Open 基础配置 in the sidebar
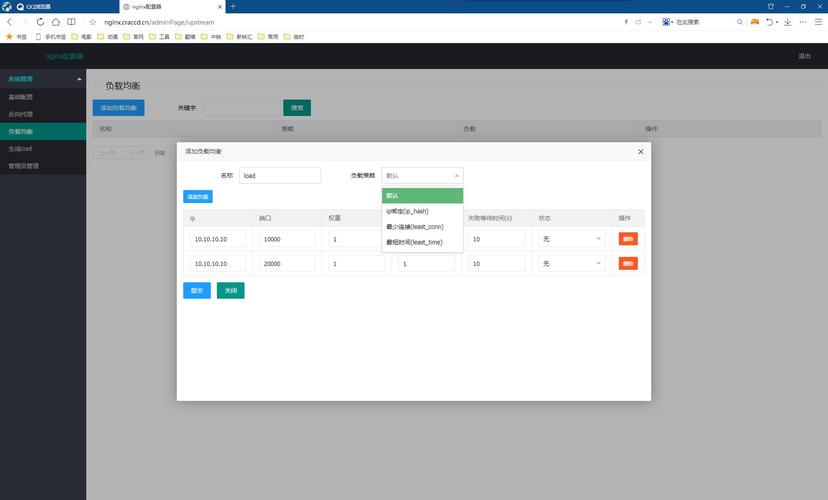This screenshot has width=828, height=500. pos(21,97)
